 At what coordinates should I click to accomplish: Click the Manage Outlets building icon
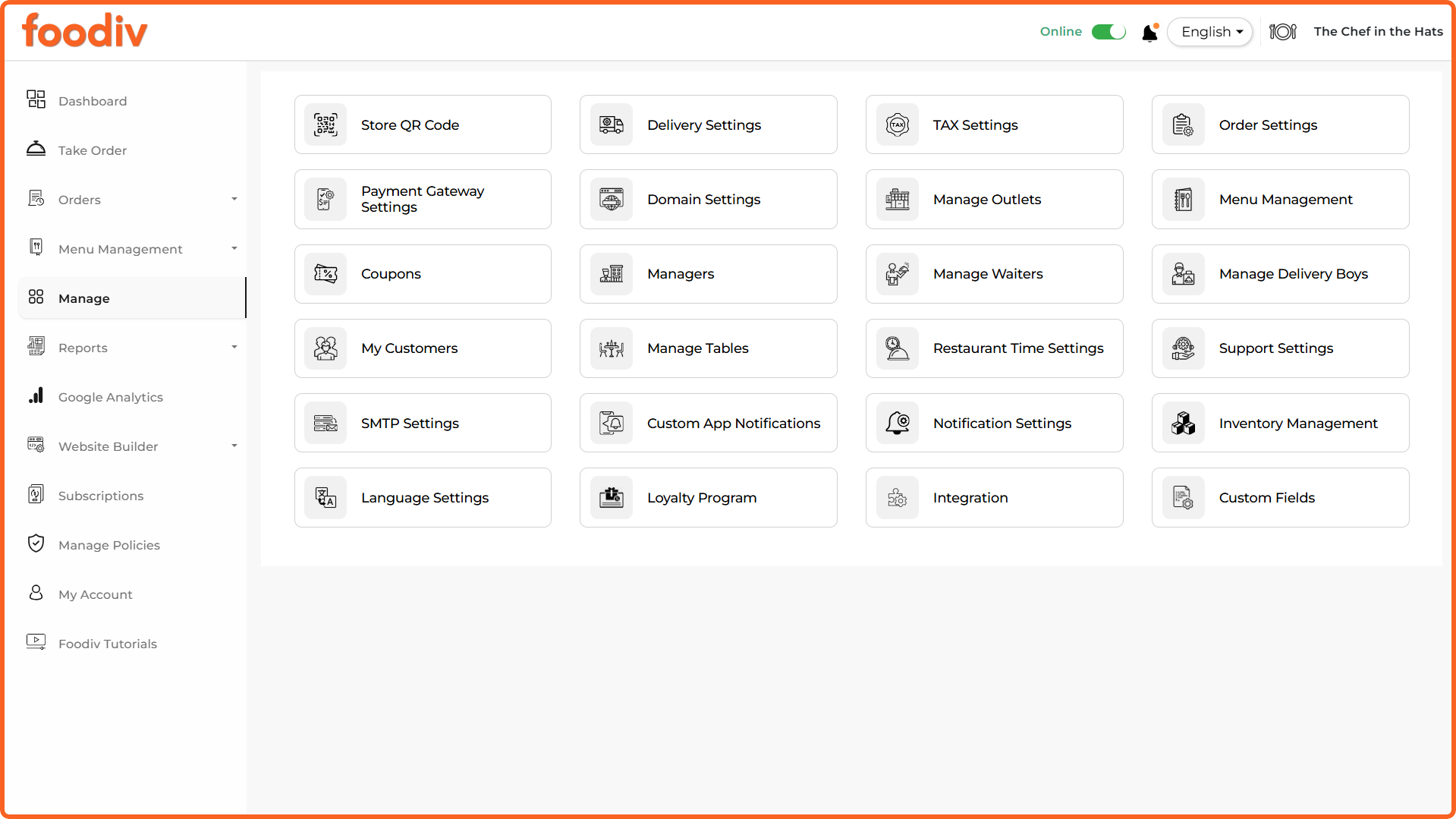pyautogui.click(x=898, y=199)
